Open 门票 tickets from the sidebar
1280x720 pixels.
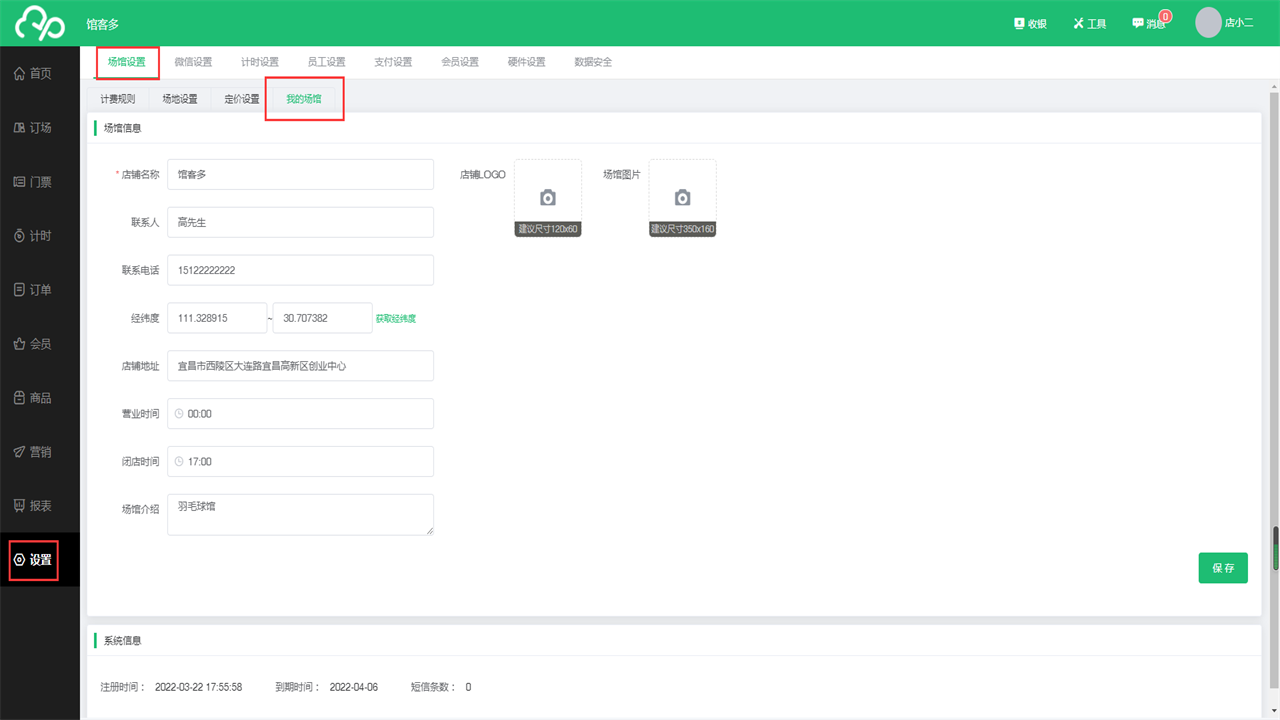(40, 182)
